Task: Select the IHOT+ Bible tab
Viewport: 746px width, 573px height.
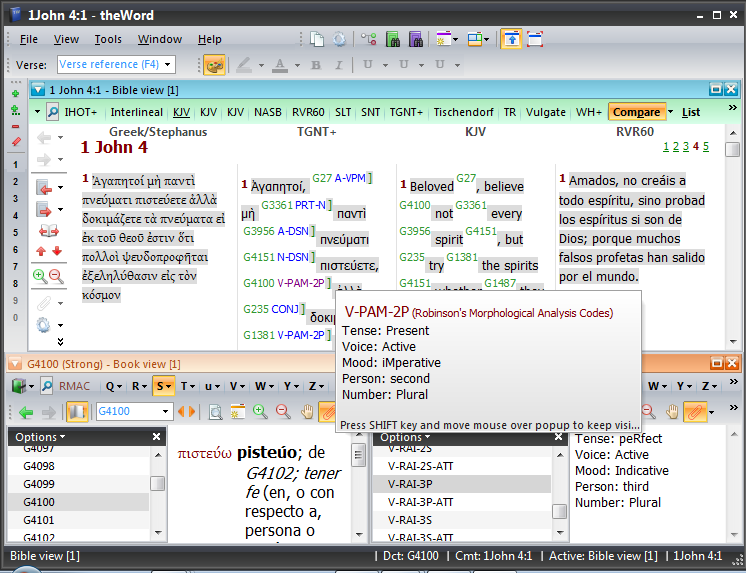Action: click(x=80, y=112)
